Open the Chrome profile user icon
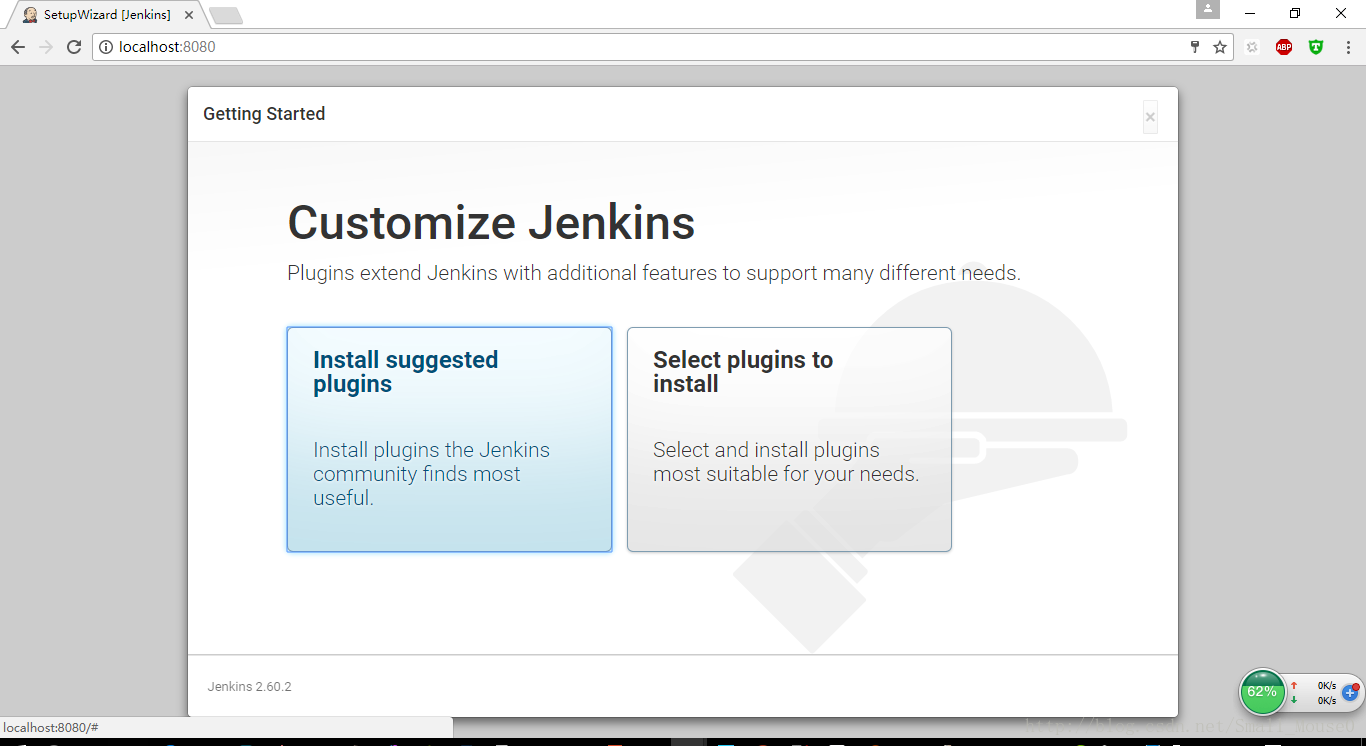1366x746 pixels. click(1208, 9)
